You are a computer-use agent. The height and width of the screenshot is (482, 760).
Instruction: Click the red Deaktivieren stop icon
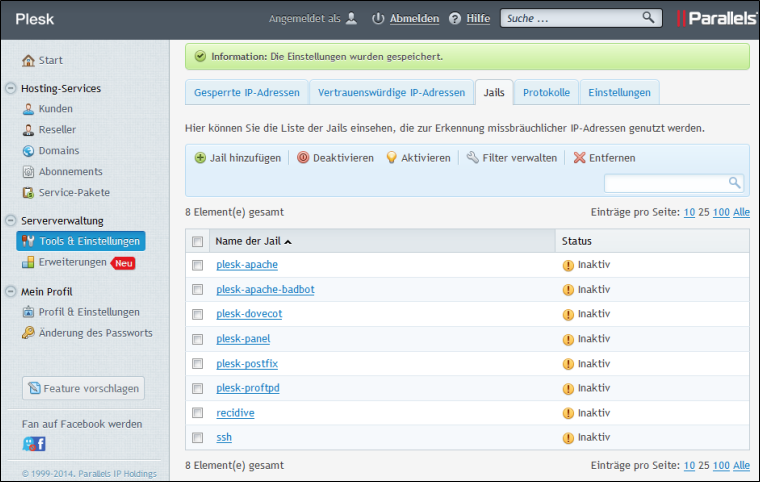[x=303, y=158]
